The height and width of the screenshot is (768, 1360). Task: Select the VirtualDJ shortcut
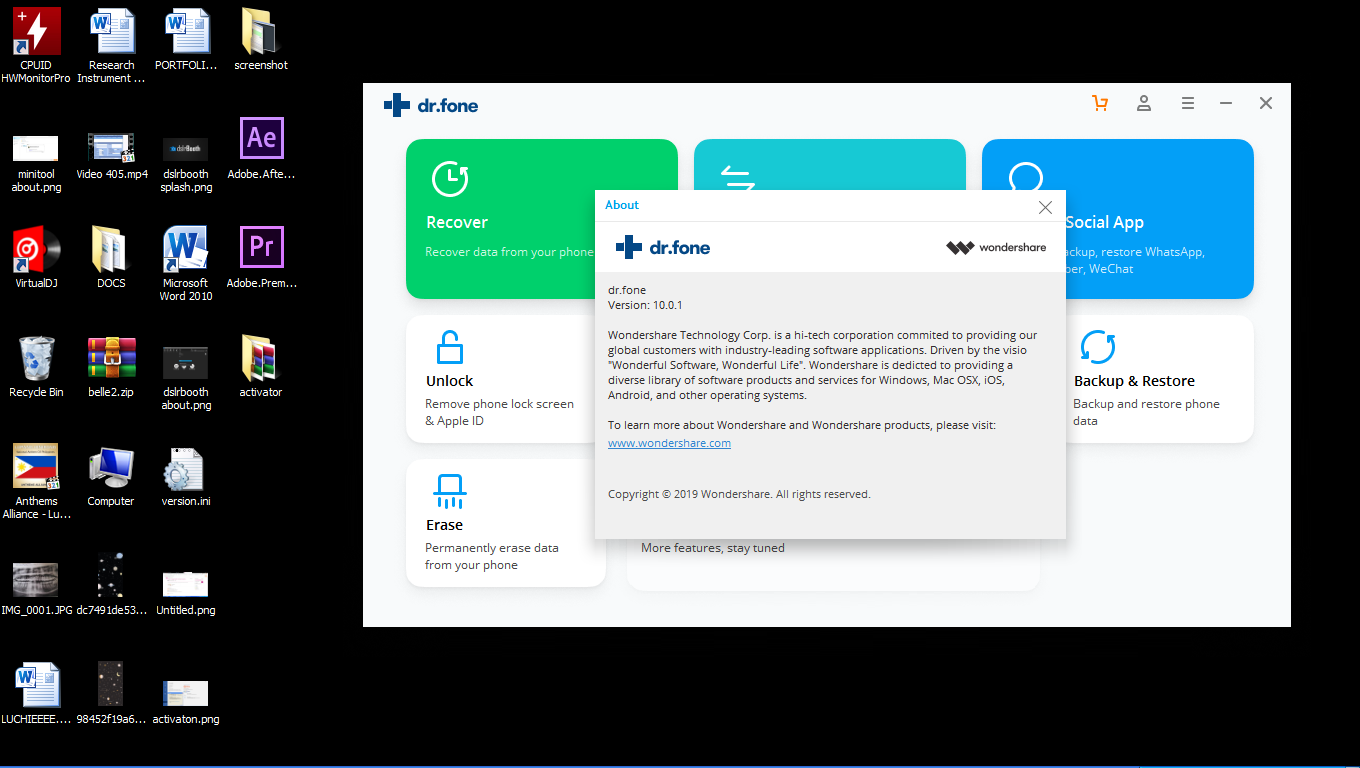pyautogui.click(x=36, y=257)
